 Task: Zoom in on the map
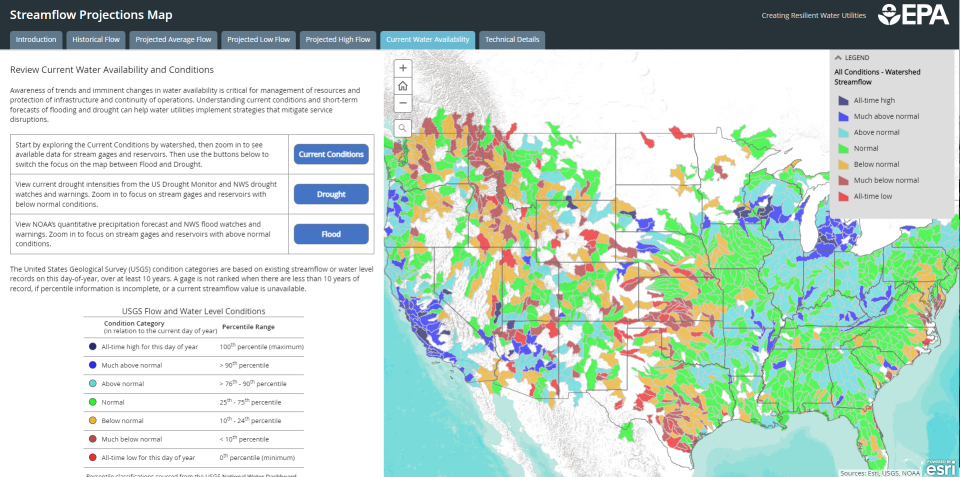click(402, 68)
